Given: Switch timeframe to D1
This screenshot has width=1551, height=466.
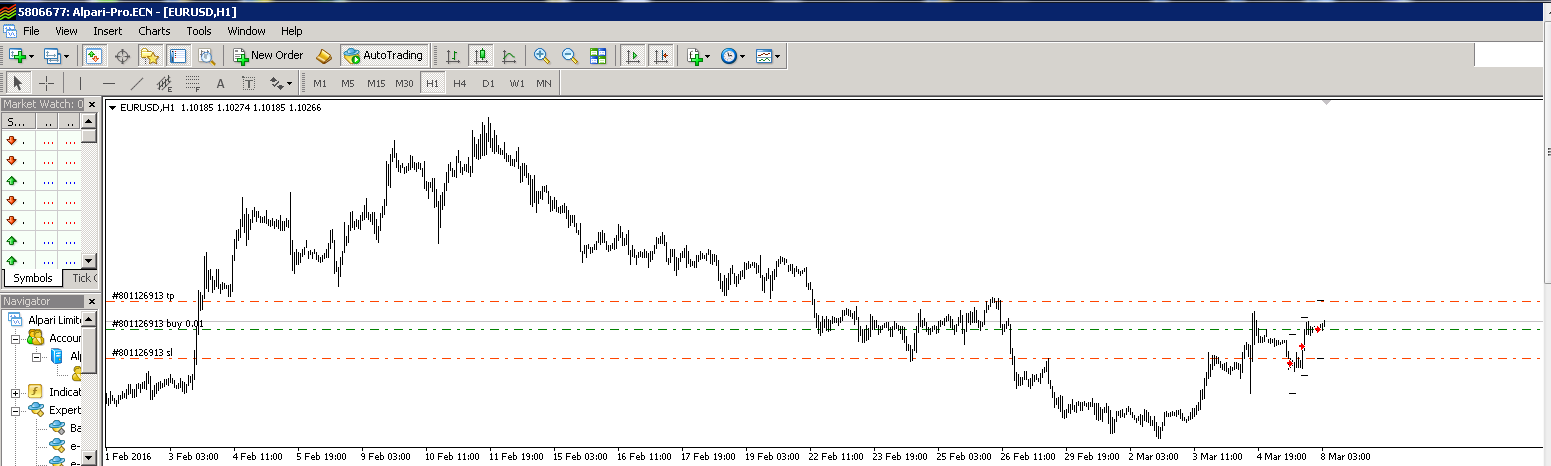Looking at the screenshot, I should pyautogui.click(x=488, y=83).
